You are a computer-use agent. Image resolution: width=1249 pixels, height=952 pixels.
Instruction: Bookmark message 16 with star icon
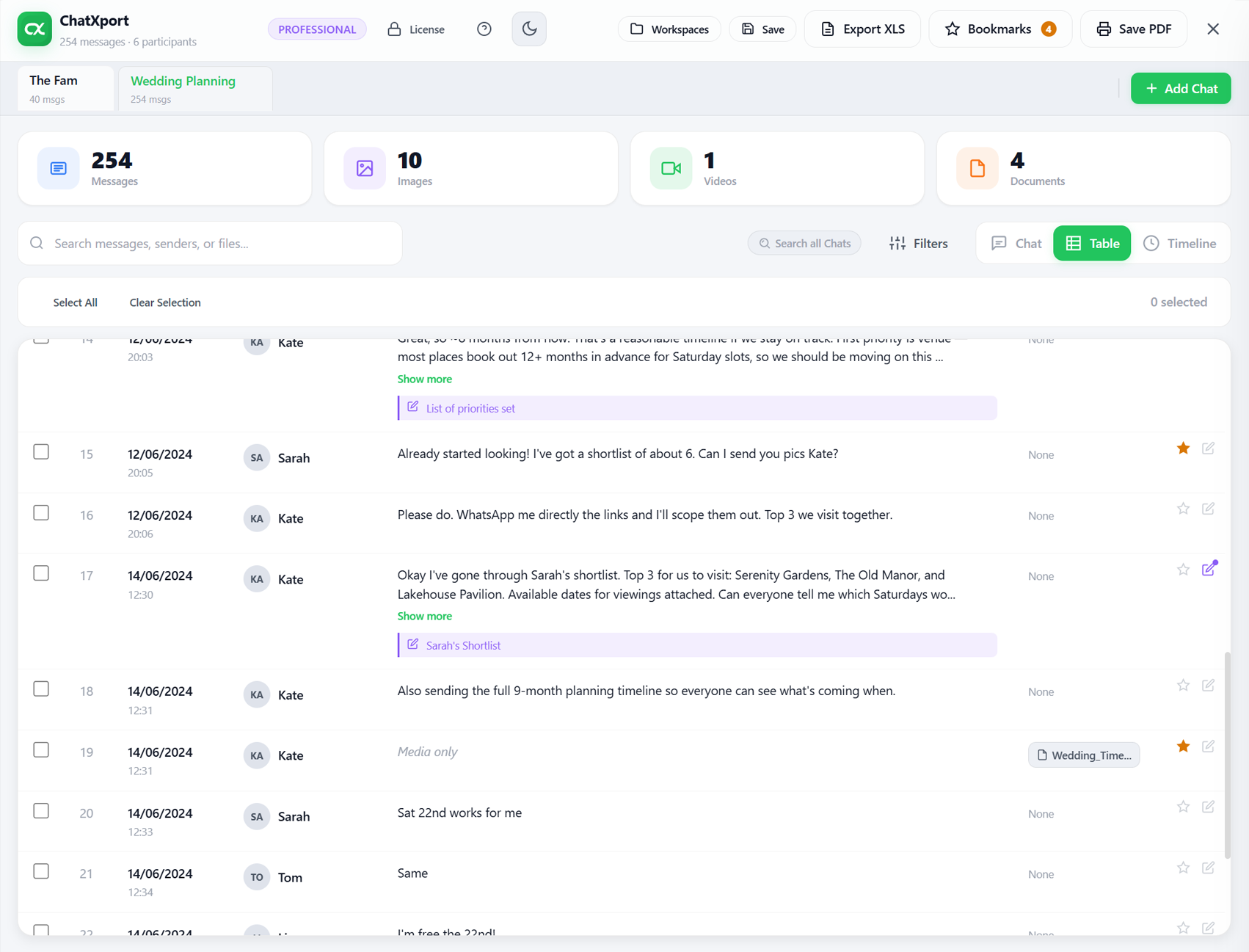click(x=1183, y=509)
